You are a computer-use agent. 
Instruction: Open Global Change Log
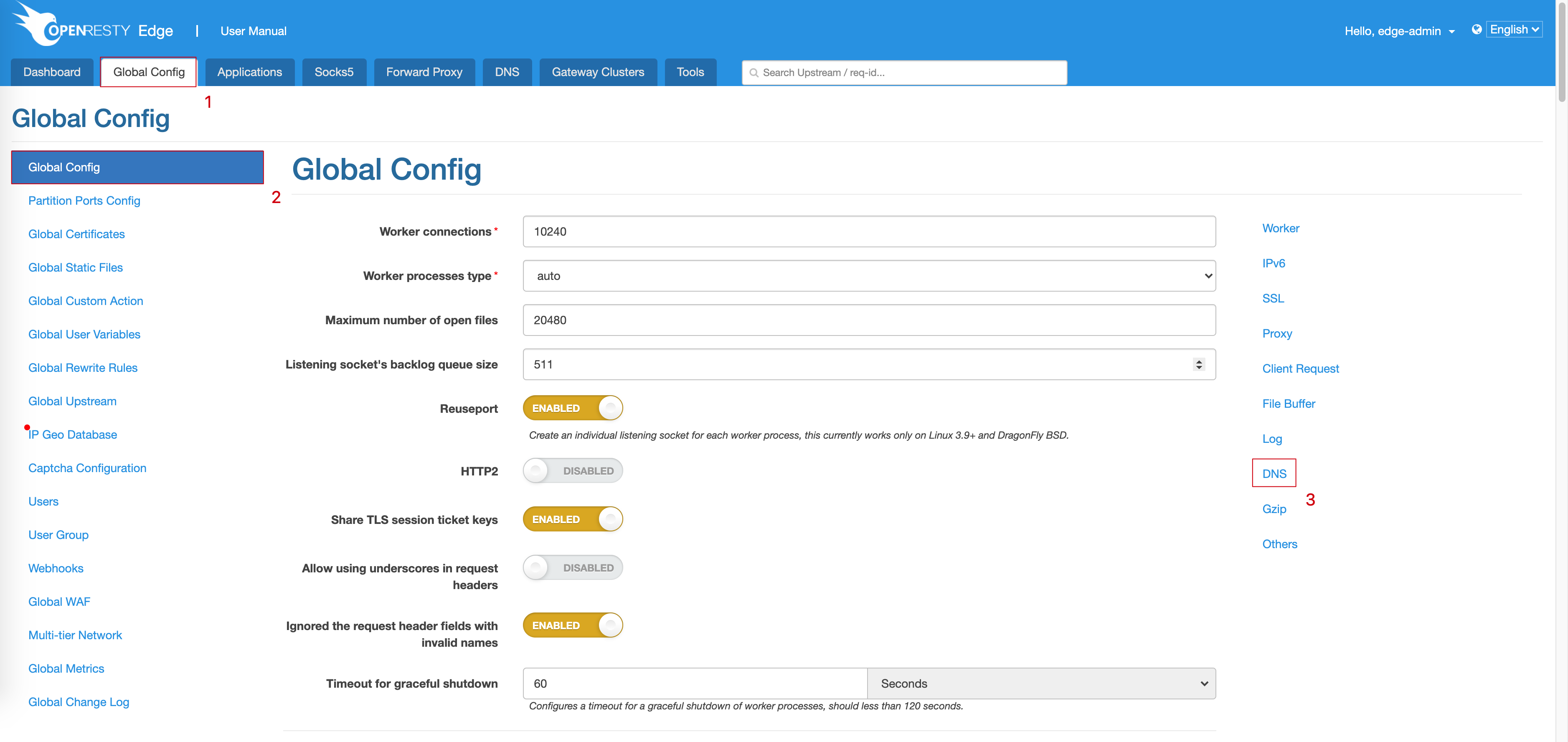pyautogui.click(x=79, y=702)
